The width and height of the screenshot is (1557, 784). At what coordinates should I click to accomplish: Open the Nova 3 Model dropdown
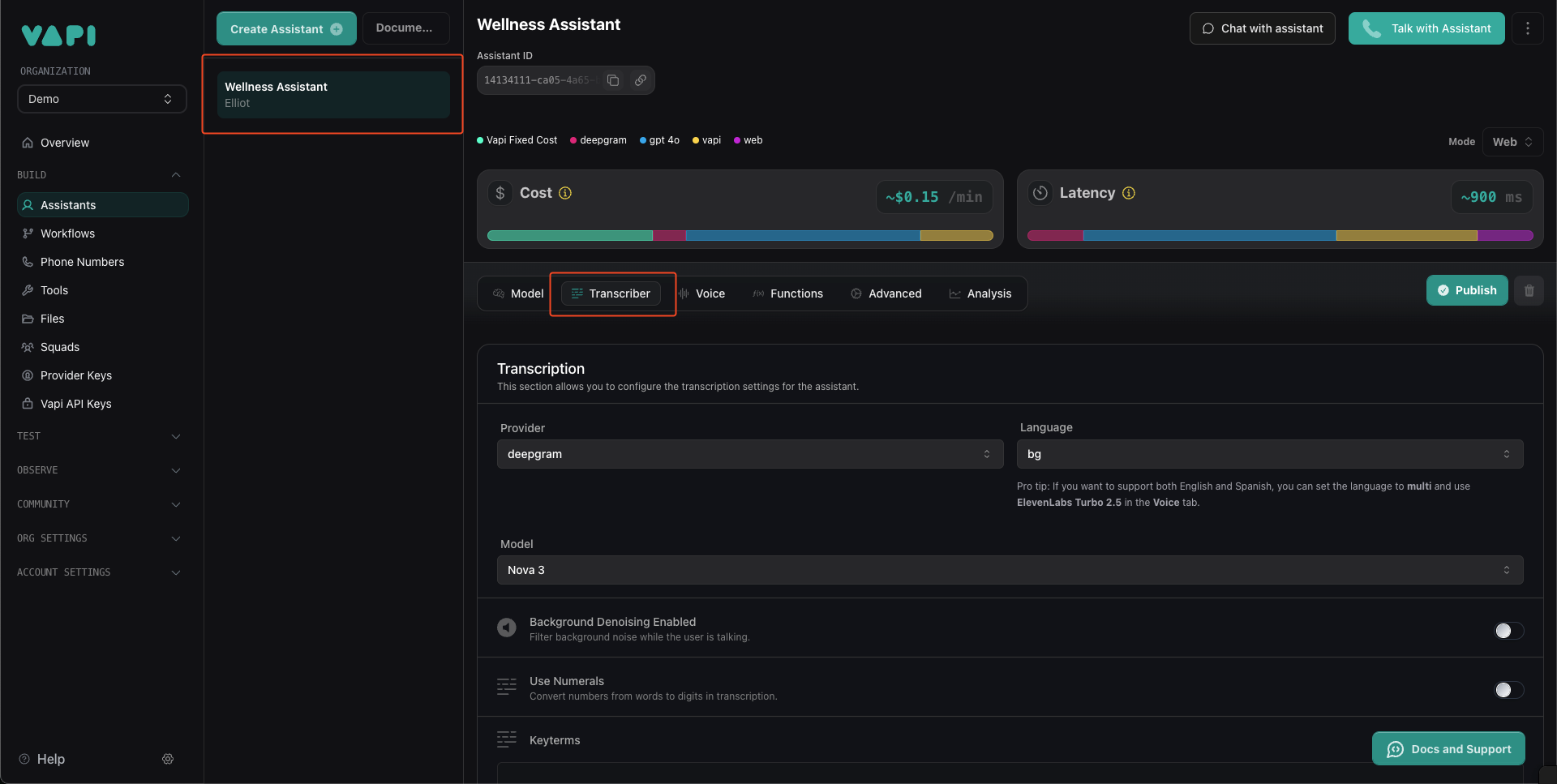[1010, 570]
